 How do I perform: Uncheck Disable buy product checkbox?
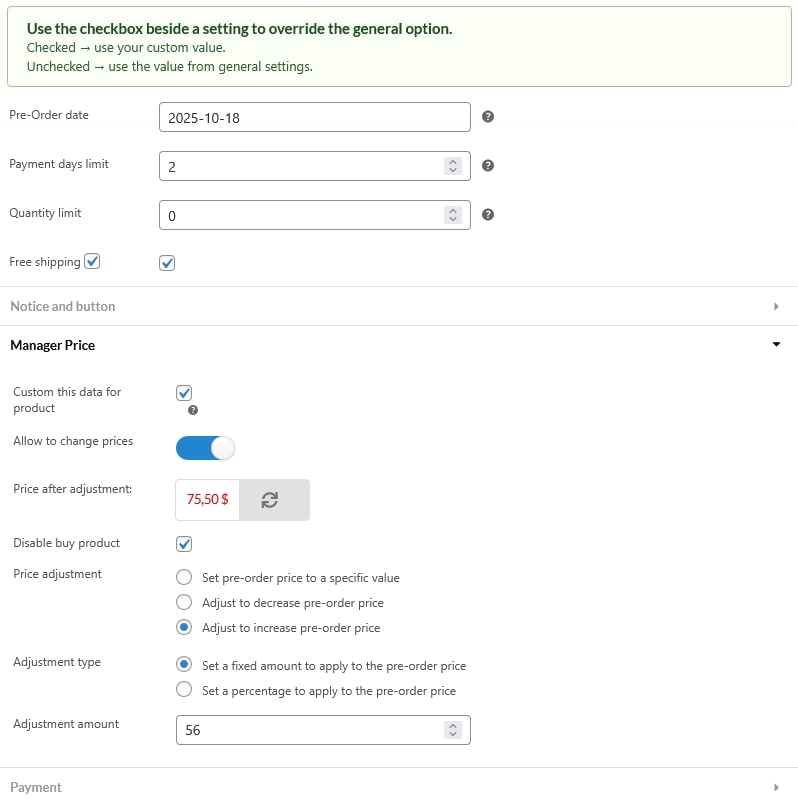[184, 544]
